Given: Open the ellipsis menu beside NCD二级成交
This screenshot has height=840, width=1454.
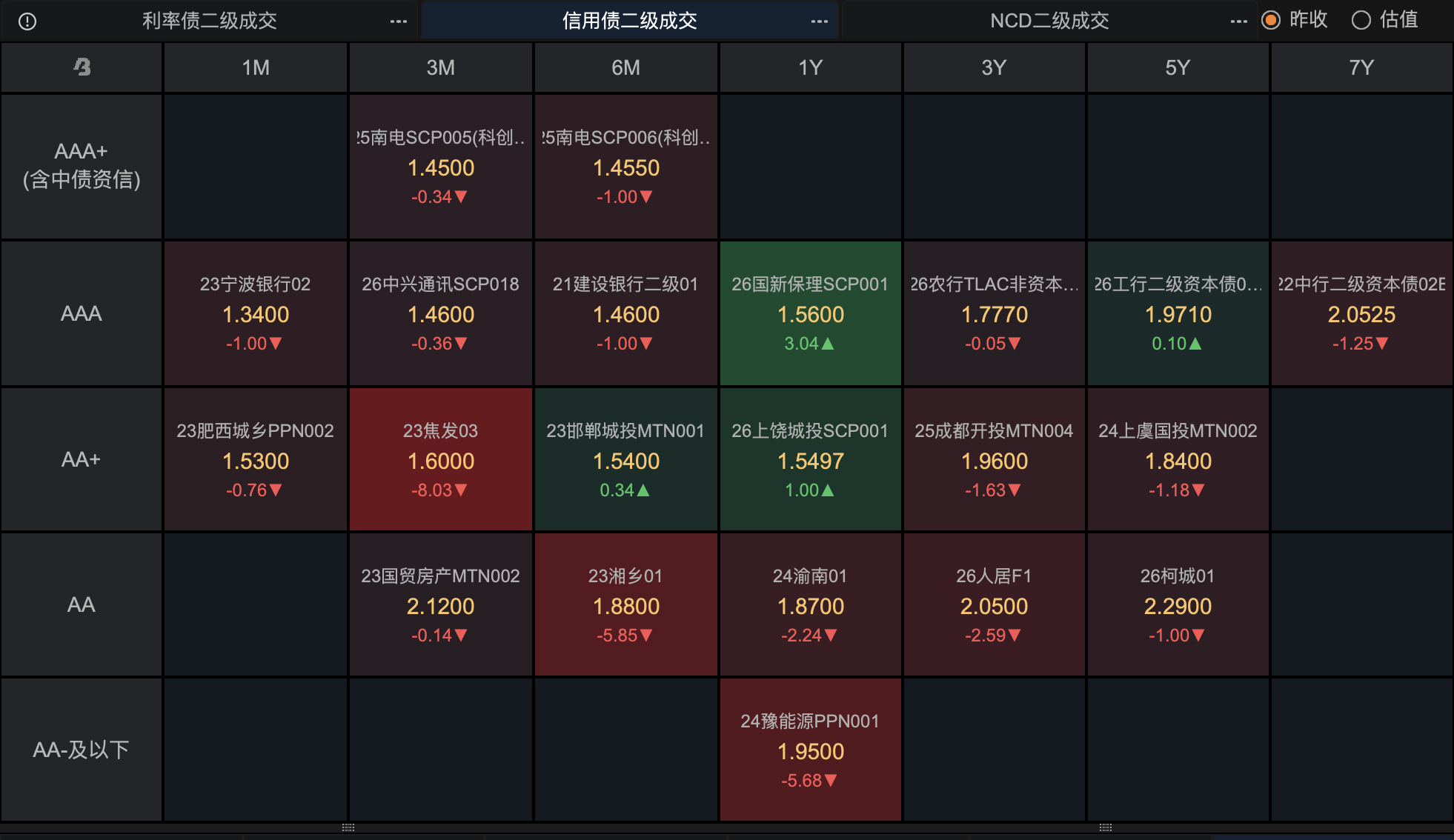Looking at the screenshot, I should 1239,21.
